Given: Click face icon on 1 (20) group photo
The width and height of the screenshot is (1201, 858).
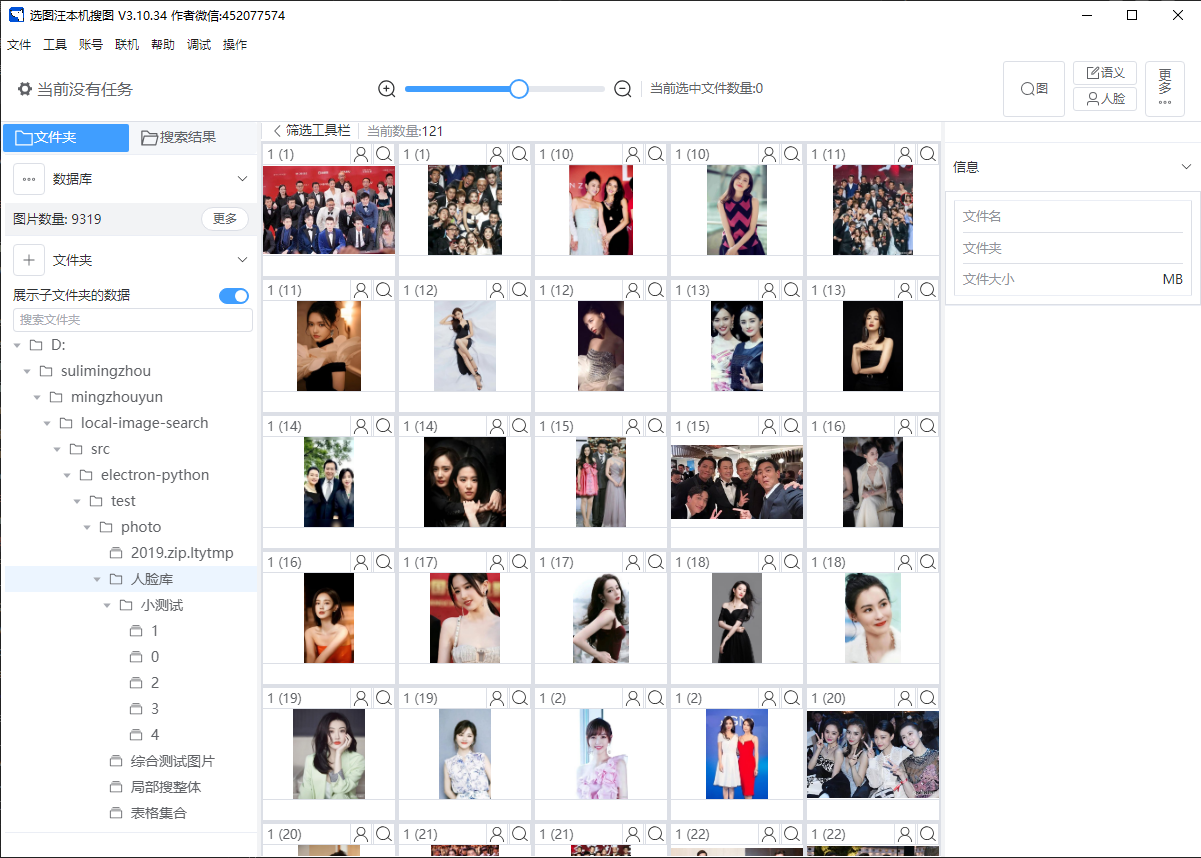Looking at the screenshot, I should [x=905, y=698].
